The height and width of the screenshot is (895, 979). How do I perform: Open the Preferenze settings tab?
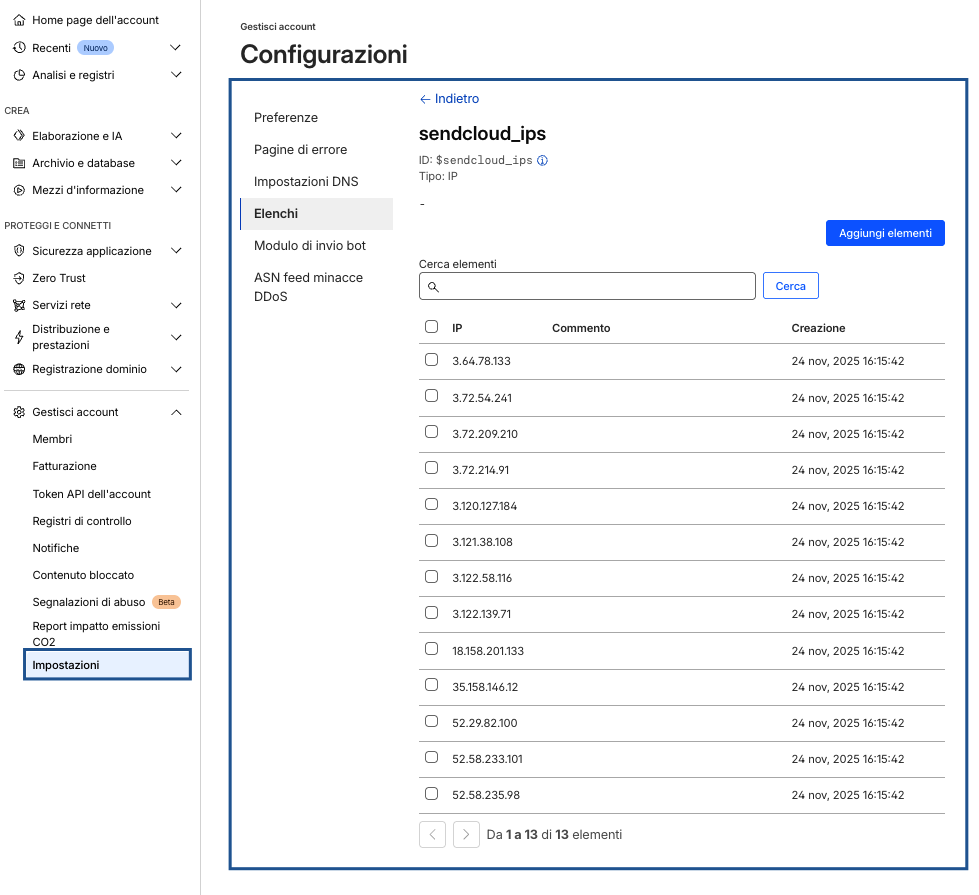(317, 117)
